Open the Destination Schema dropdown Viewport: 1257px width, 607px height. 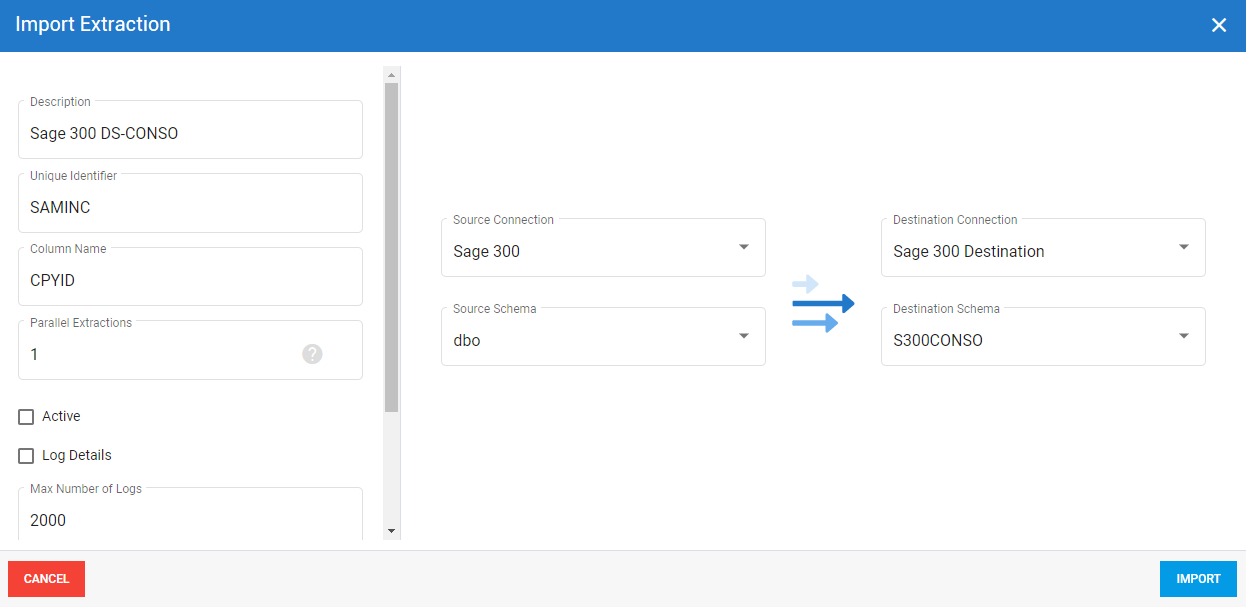(1043, 337)
